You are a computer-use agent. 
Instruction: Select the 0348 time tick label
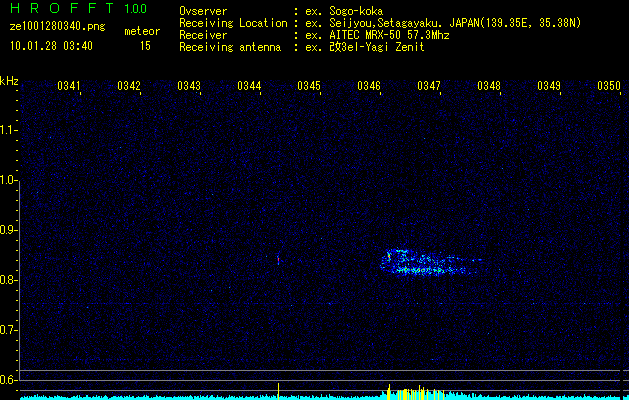point(489,87)
